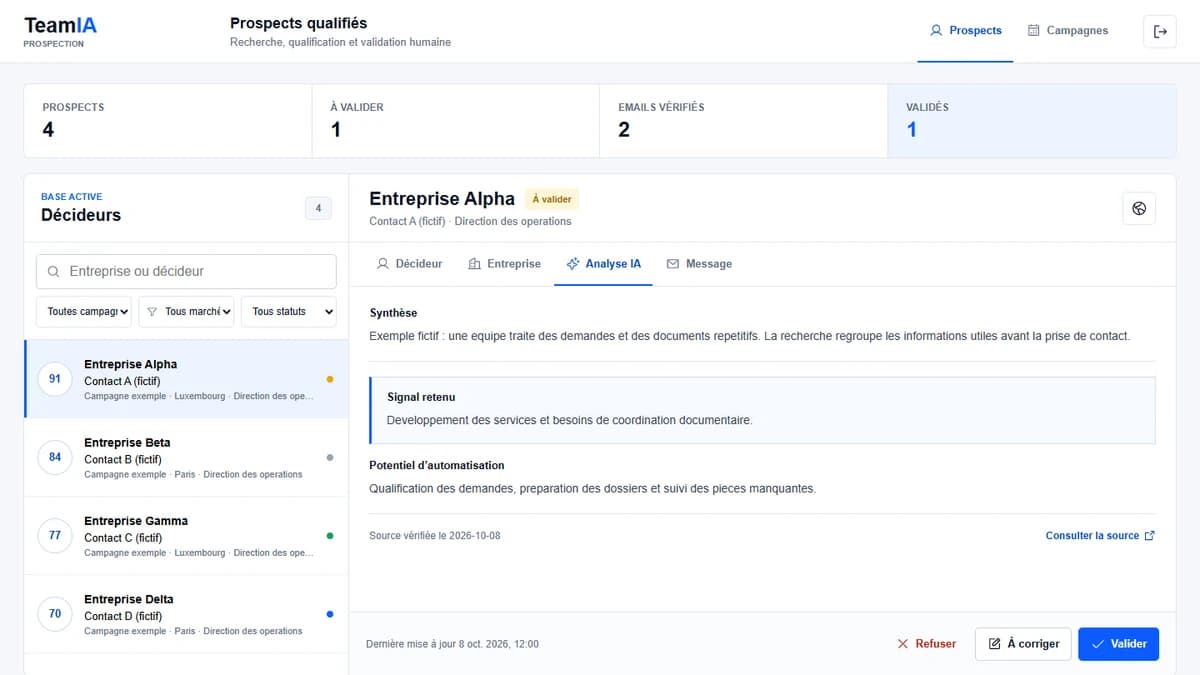This screenshot has width=1200, height=675.
Task: Switch to the Message tab
Action: click(x=699, y=264)
